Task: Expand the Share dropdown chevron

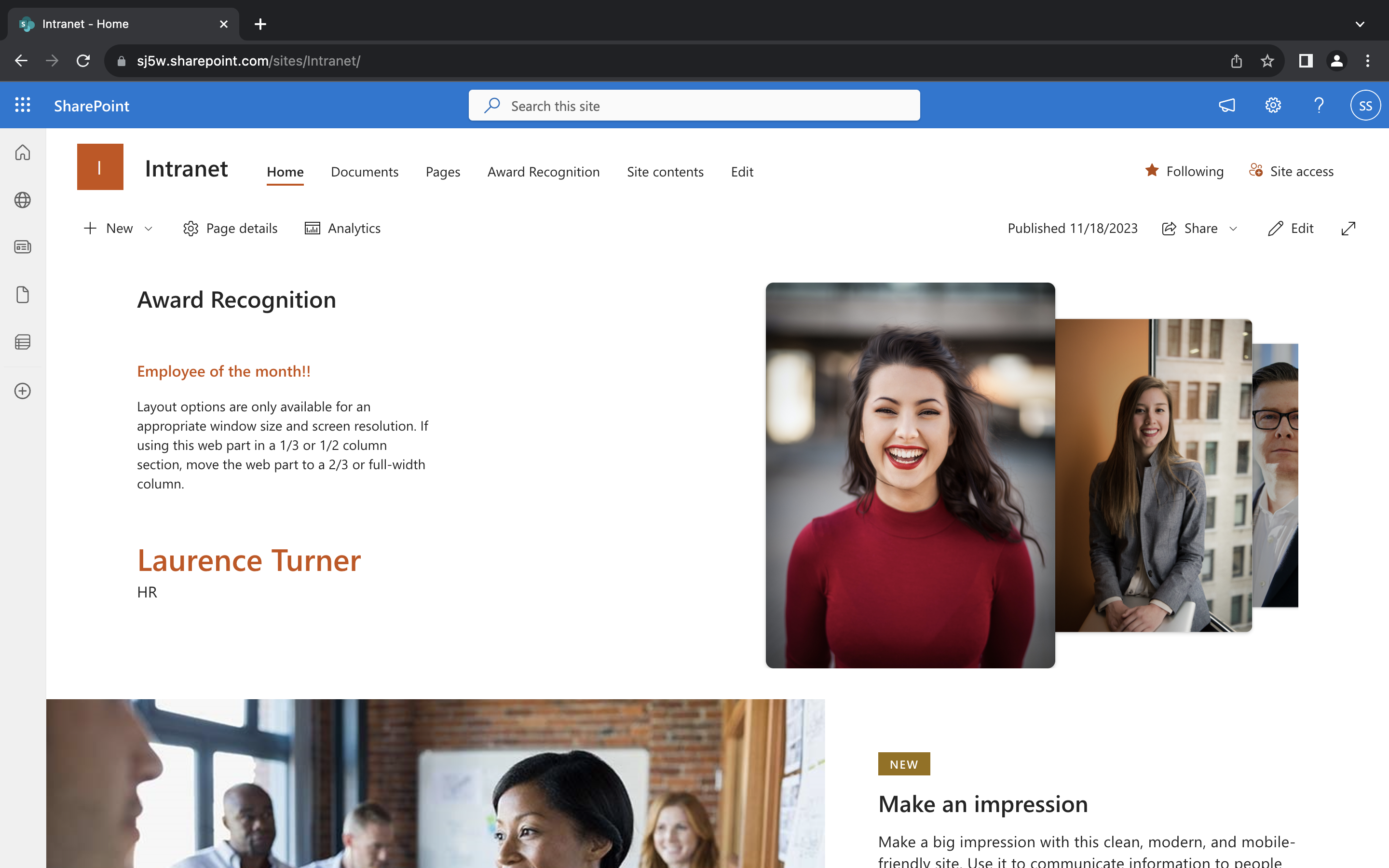Action: coord(1234,228)
